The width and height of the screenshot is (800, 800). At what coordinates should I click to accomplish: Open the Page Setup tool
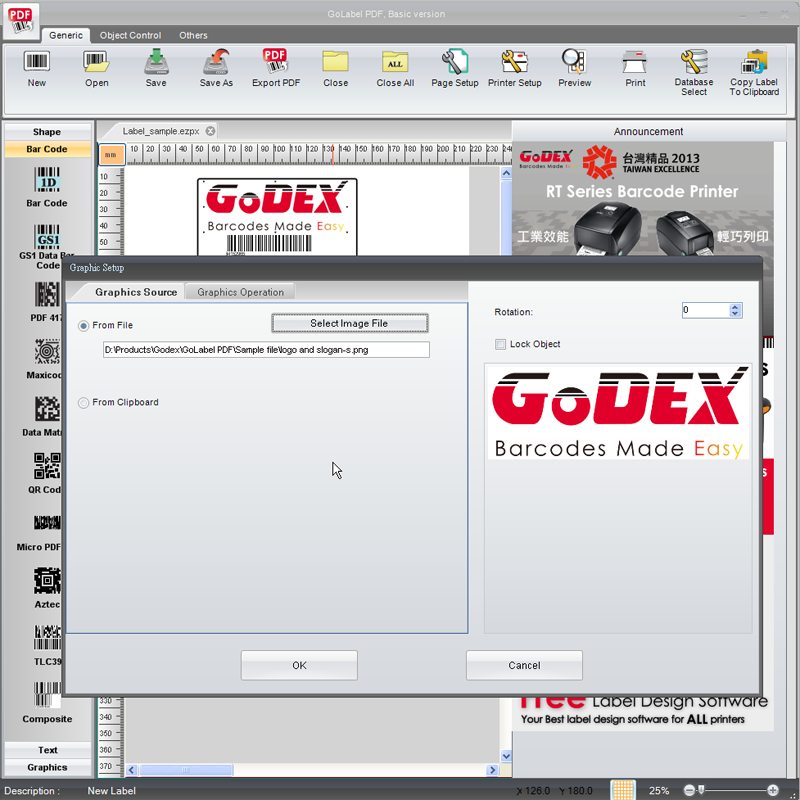coord(454,61)
